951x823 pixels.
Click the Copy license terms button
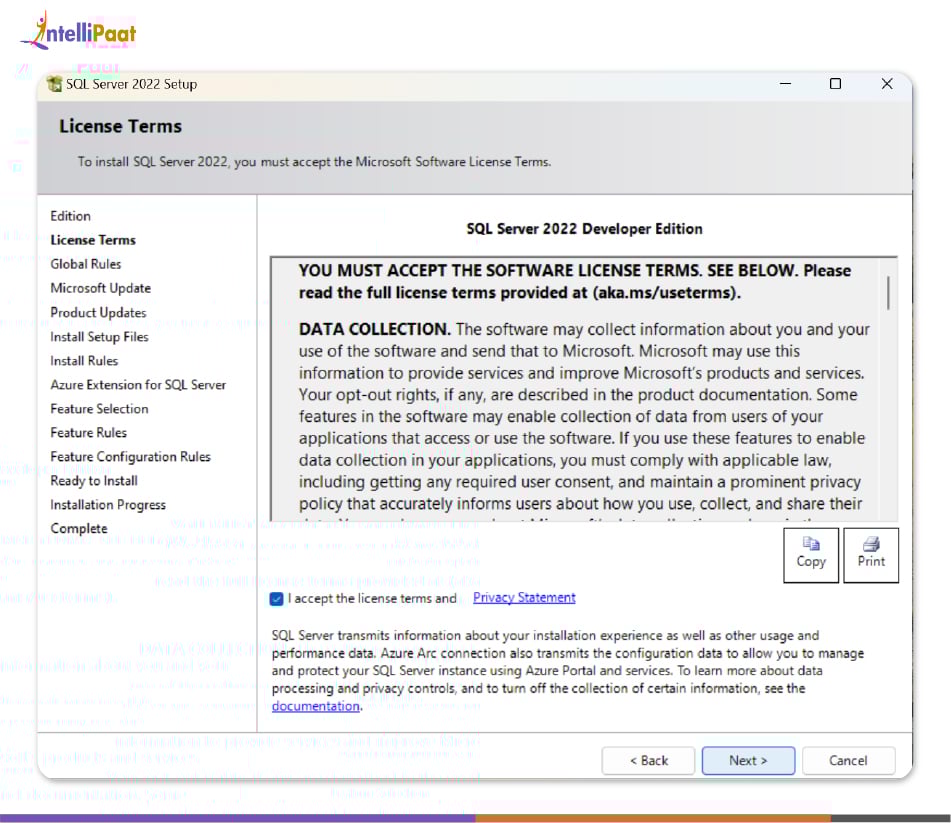pyautogui.click(x=811, y=554)
